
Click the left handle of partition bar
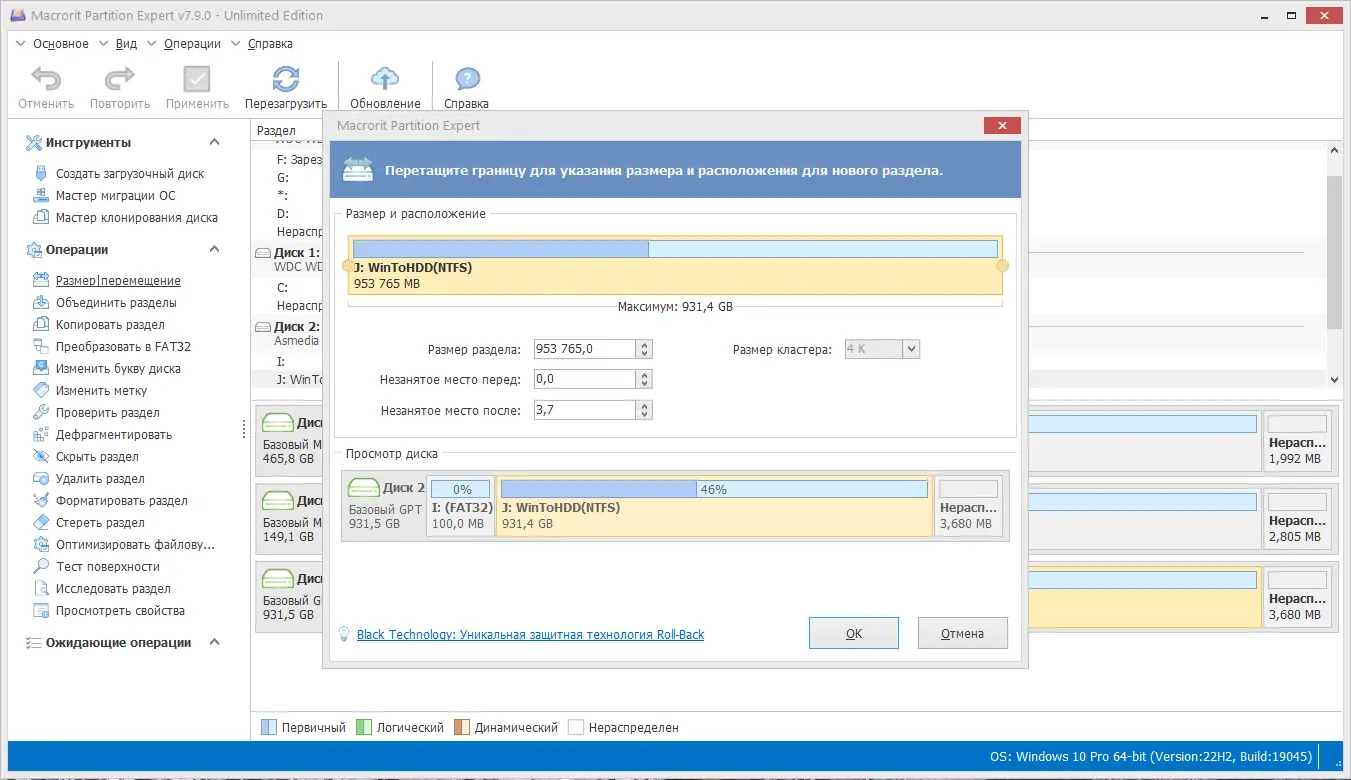[x=348, y=266]
